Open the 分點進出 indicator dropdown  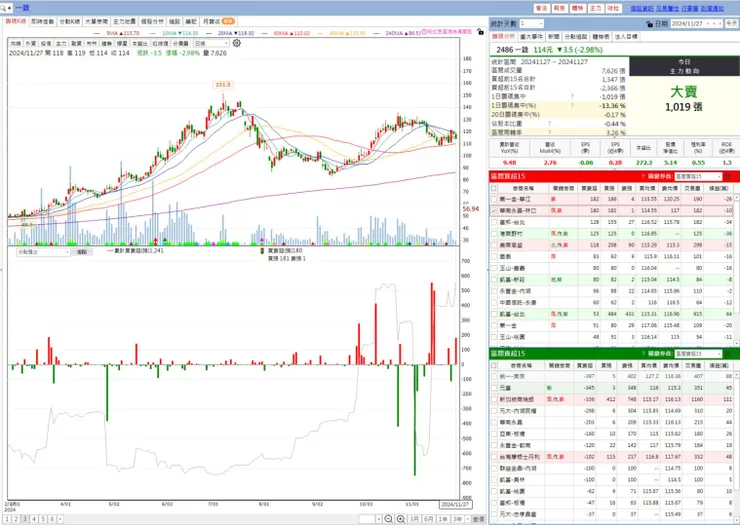(x=43, y=252)
